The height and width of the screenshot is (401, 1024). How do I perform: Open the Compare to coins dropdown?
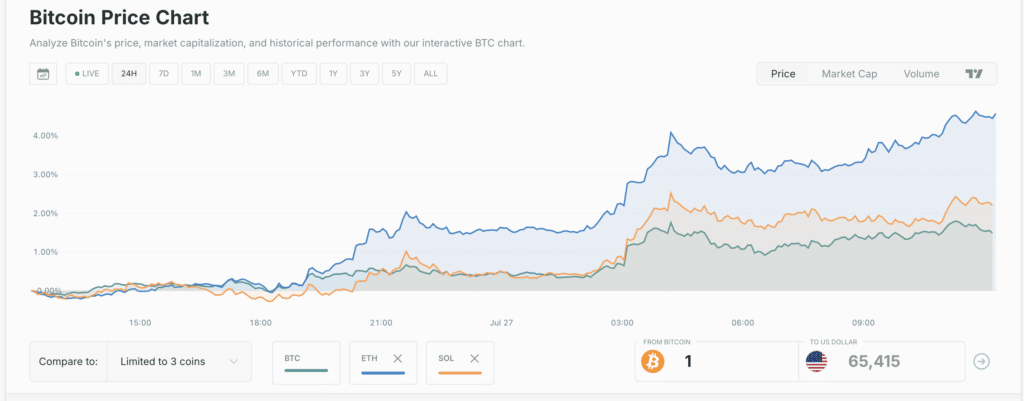click(179, 361)
